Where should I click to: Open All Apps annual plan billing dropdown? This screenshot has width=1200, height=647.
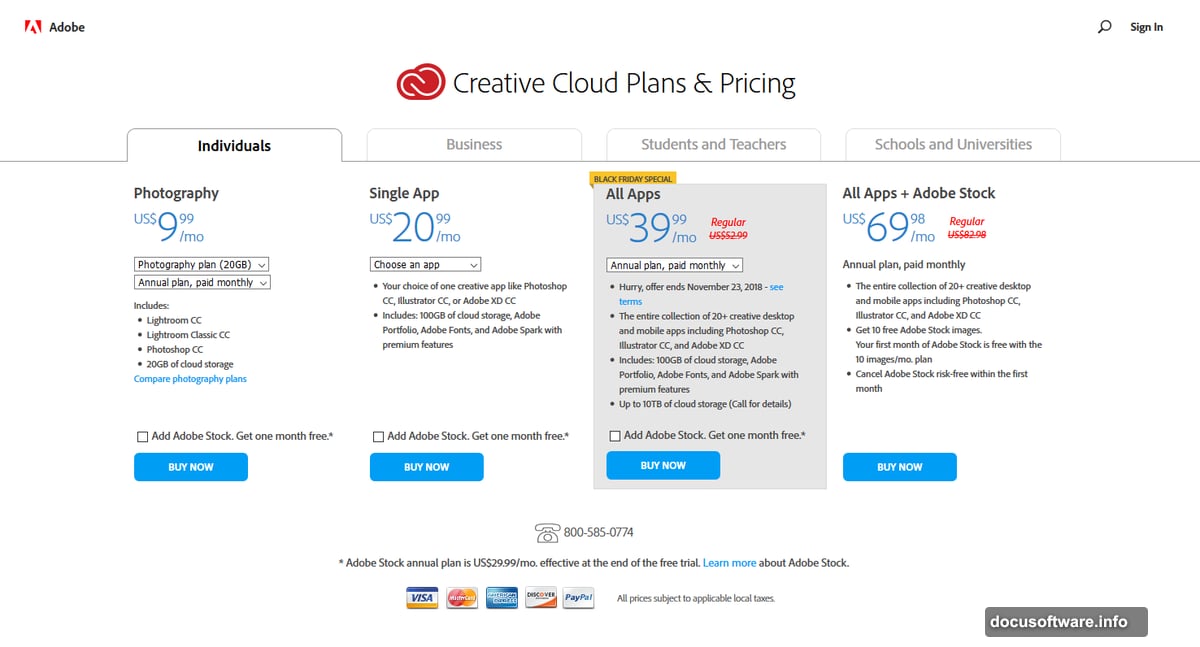coord(675,266)
